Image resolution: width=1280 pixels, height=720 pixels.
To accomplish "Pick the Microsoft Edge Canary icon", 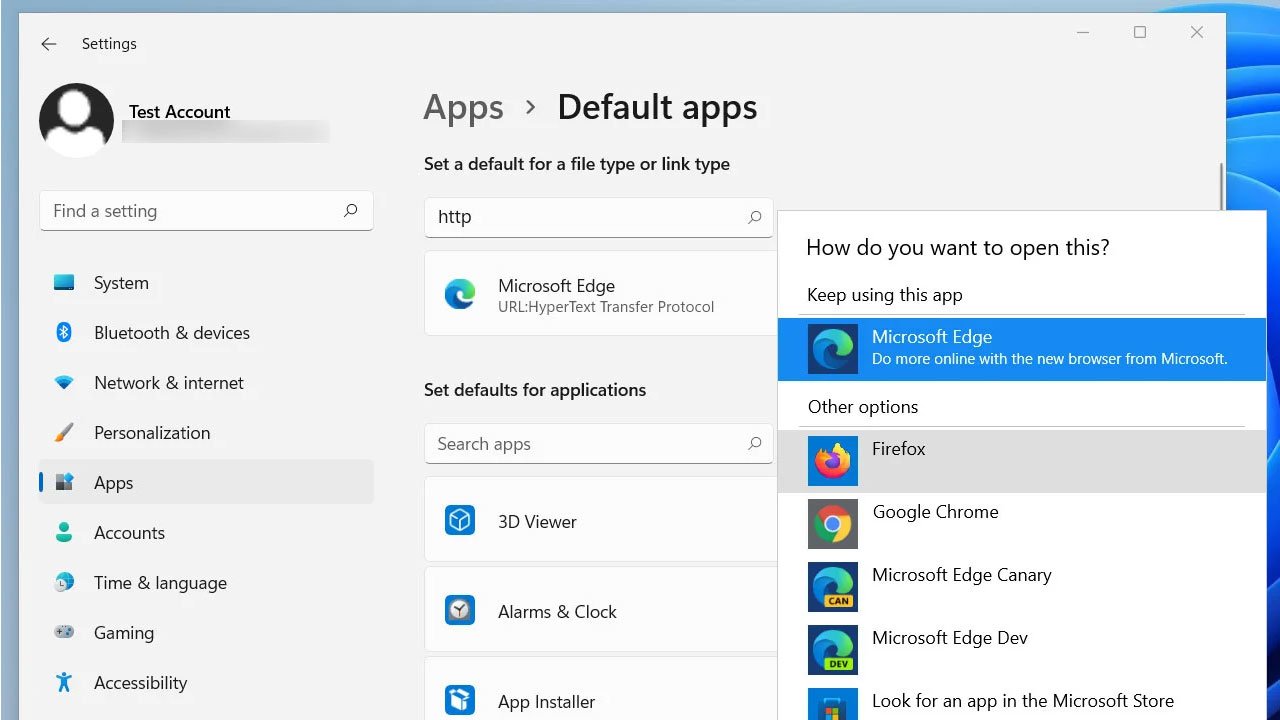I will [x=832, y=587].
